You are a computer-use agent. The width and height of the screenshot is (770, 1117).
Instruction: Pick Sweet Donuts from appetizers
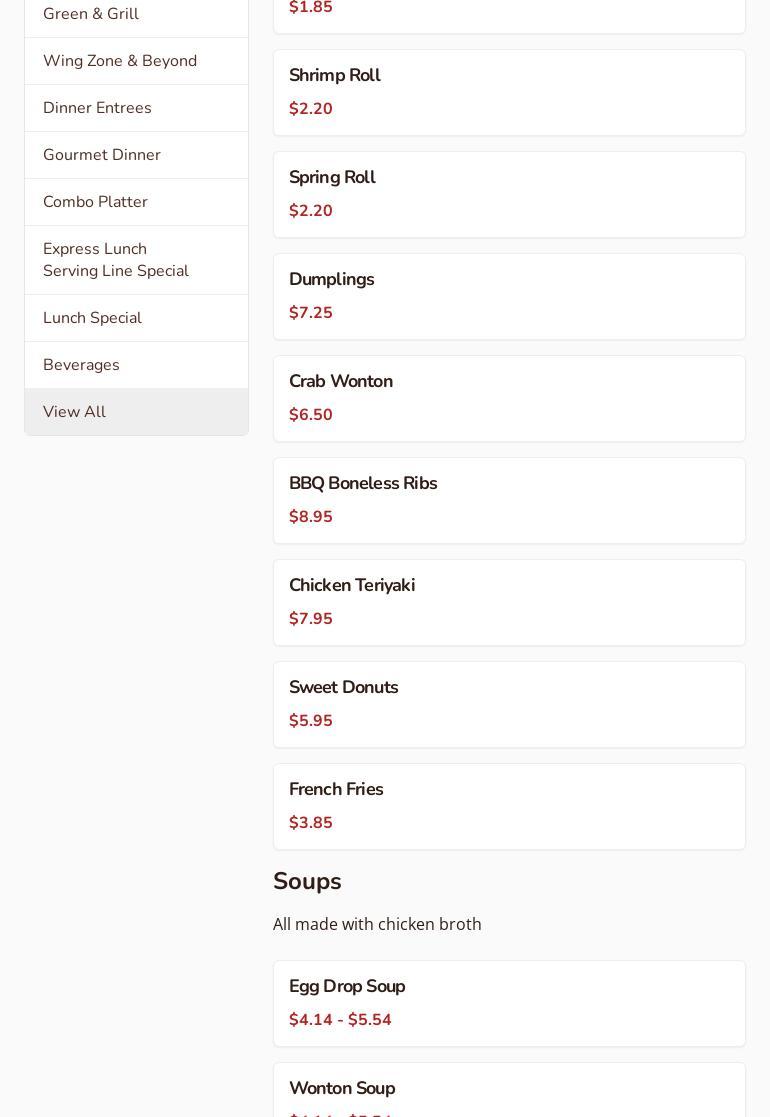tap(509, 704)
